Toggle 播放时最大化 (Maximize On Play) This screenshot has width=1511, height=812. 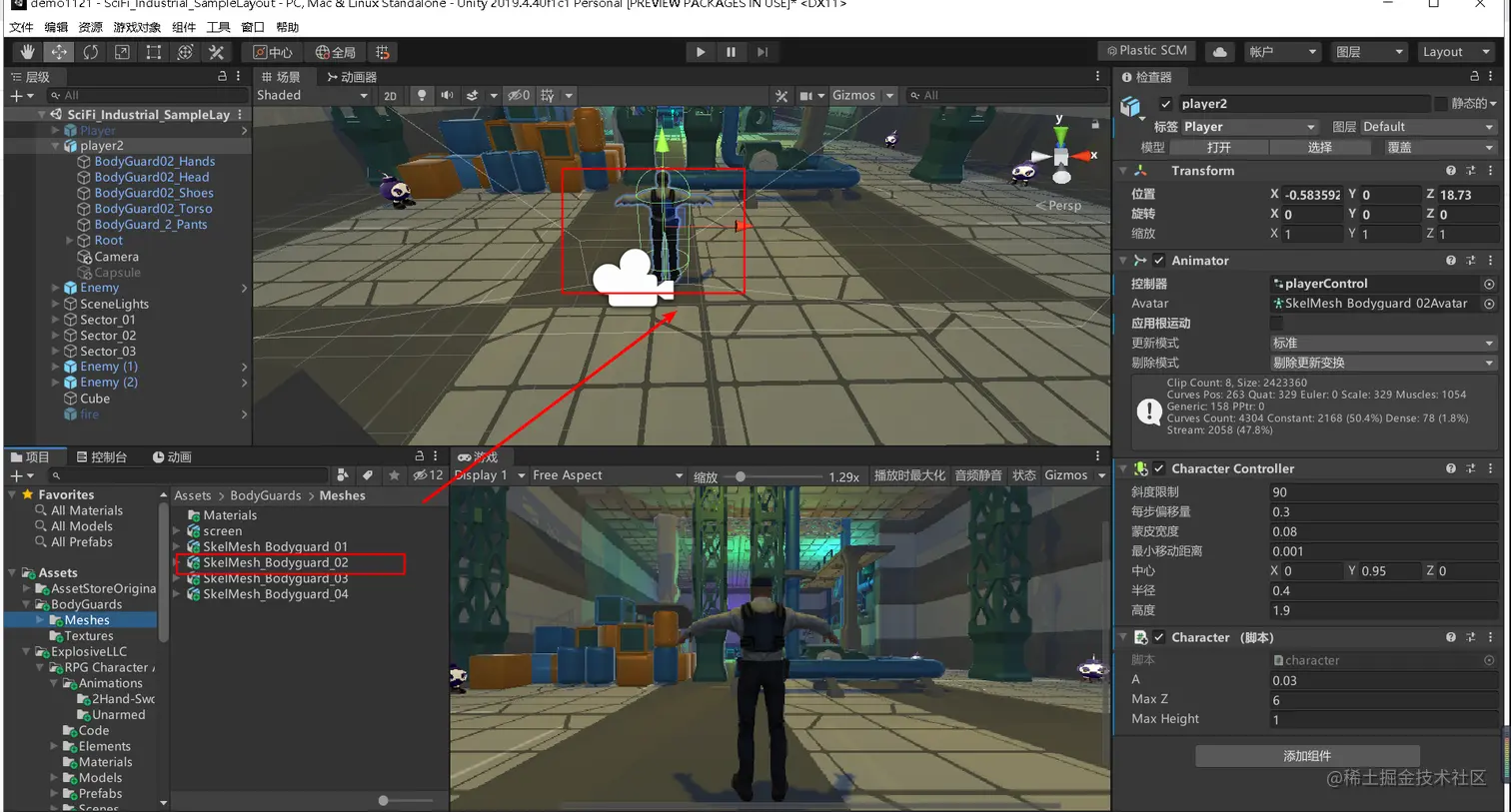click(x=909, y=475)
